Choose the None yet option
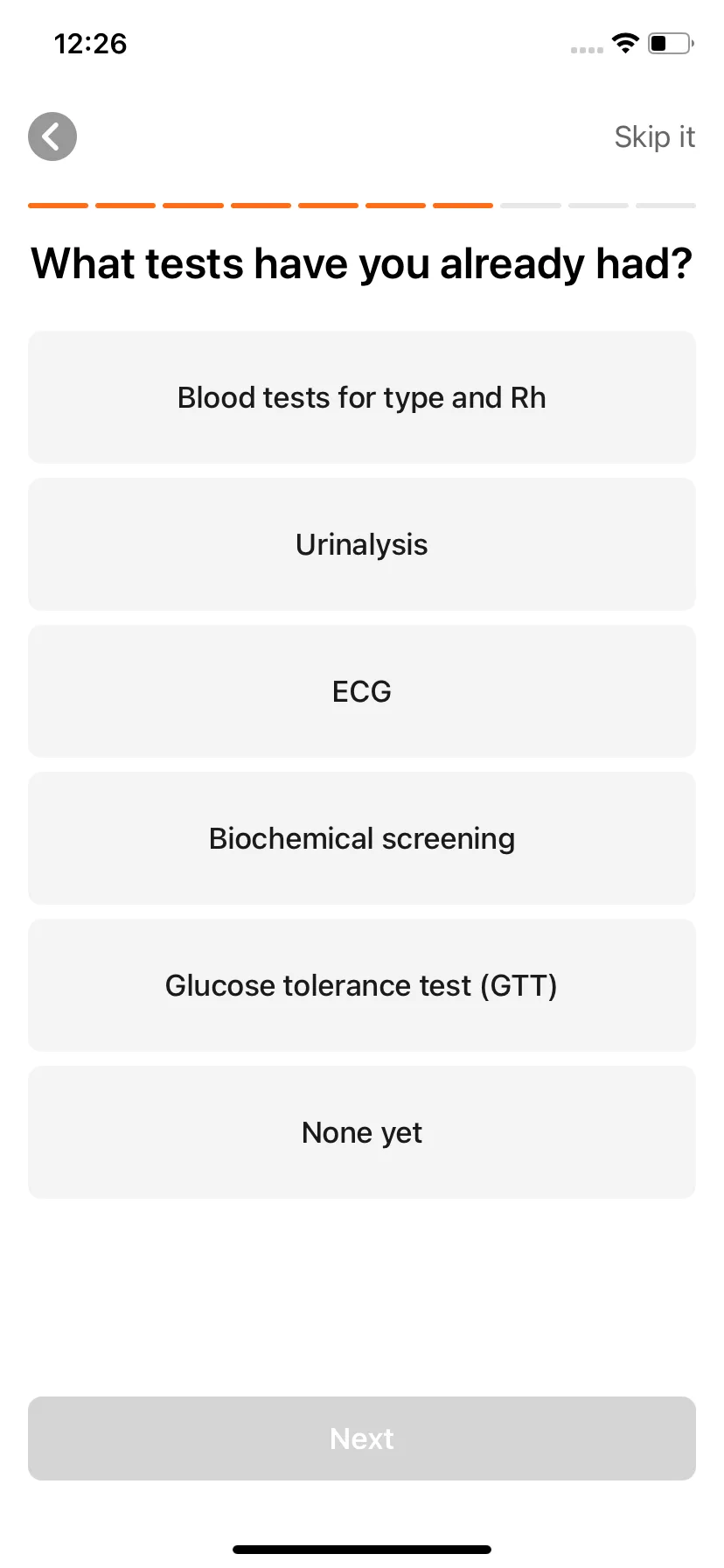 click(x=362, y=1132)
